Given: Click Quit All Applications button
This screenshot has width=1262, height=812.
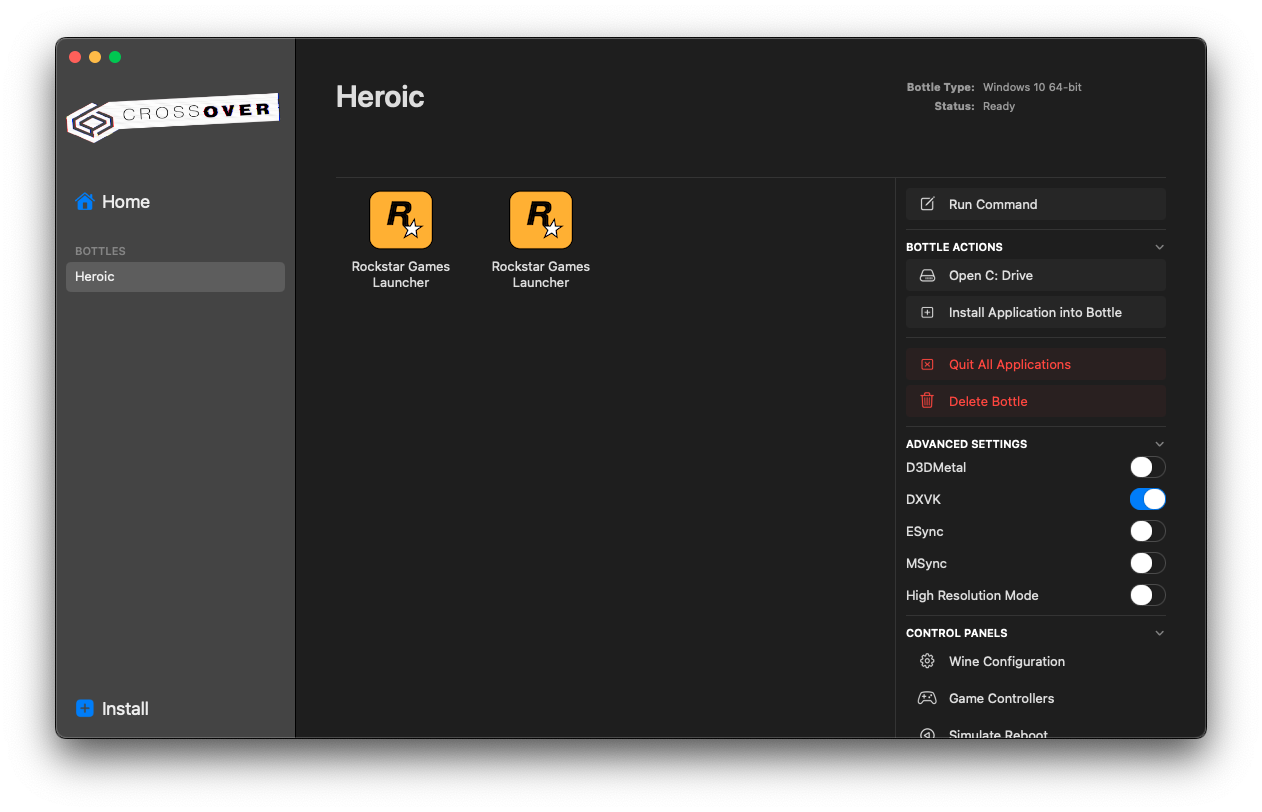Looking at the screenshot, I should [x=1036, y=364].
